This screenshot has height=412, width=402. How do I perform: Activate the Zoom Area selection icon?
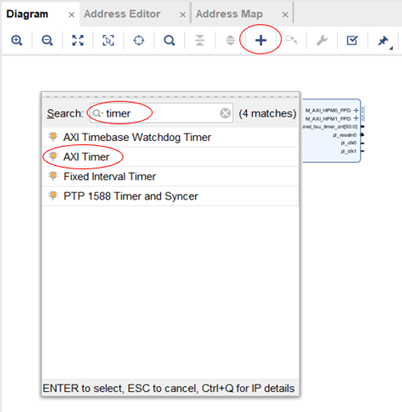(108, 40)
